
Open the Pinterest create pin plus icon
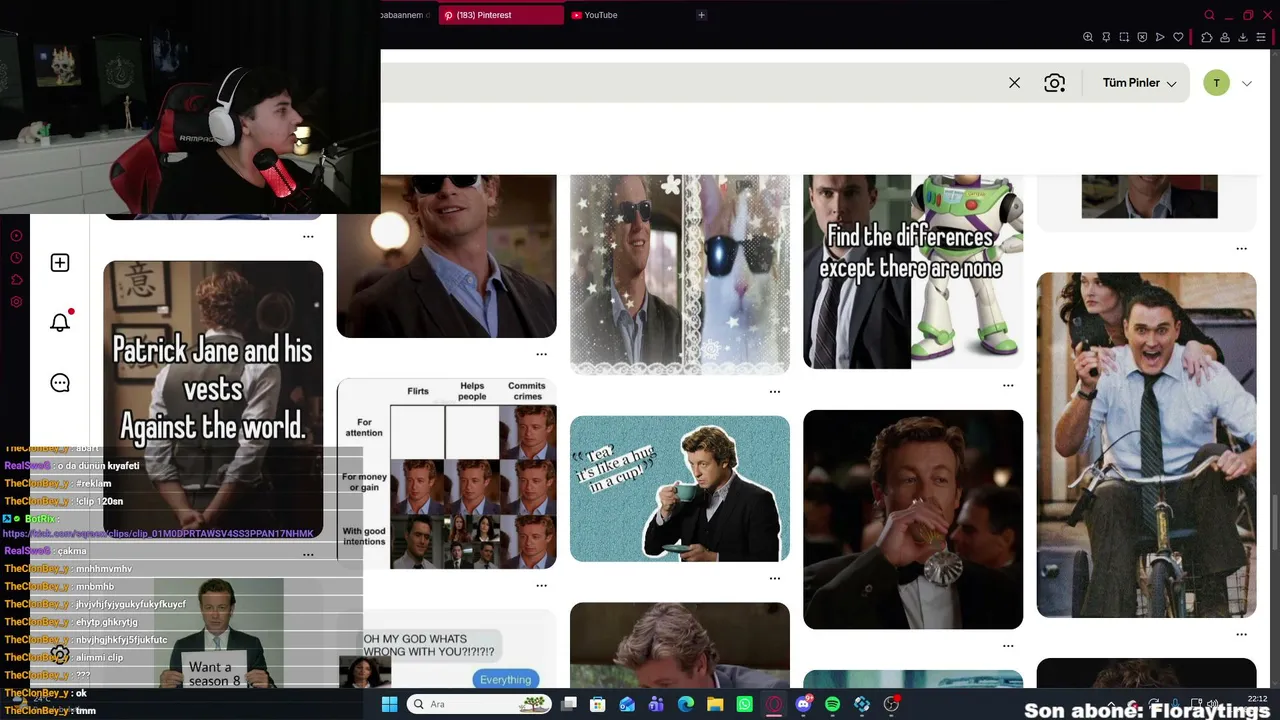coord(60,262)
